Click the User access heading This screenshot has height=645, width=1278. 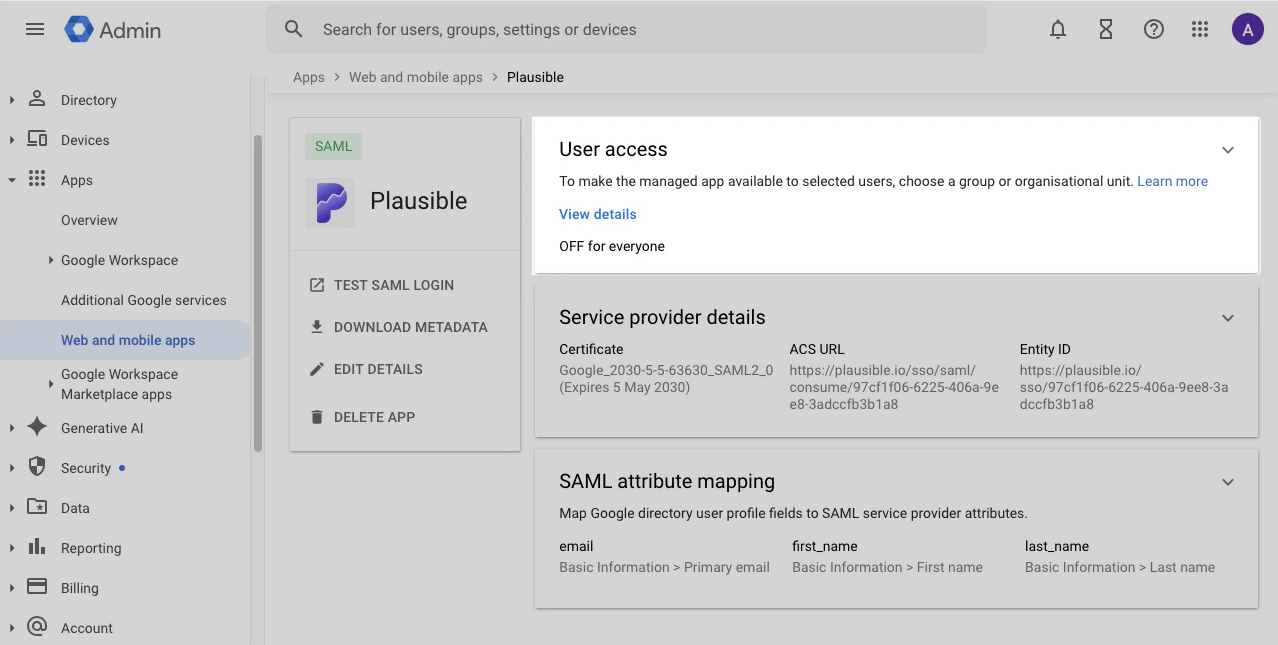tap(613, 149)
